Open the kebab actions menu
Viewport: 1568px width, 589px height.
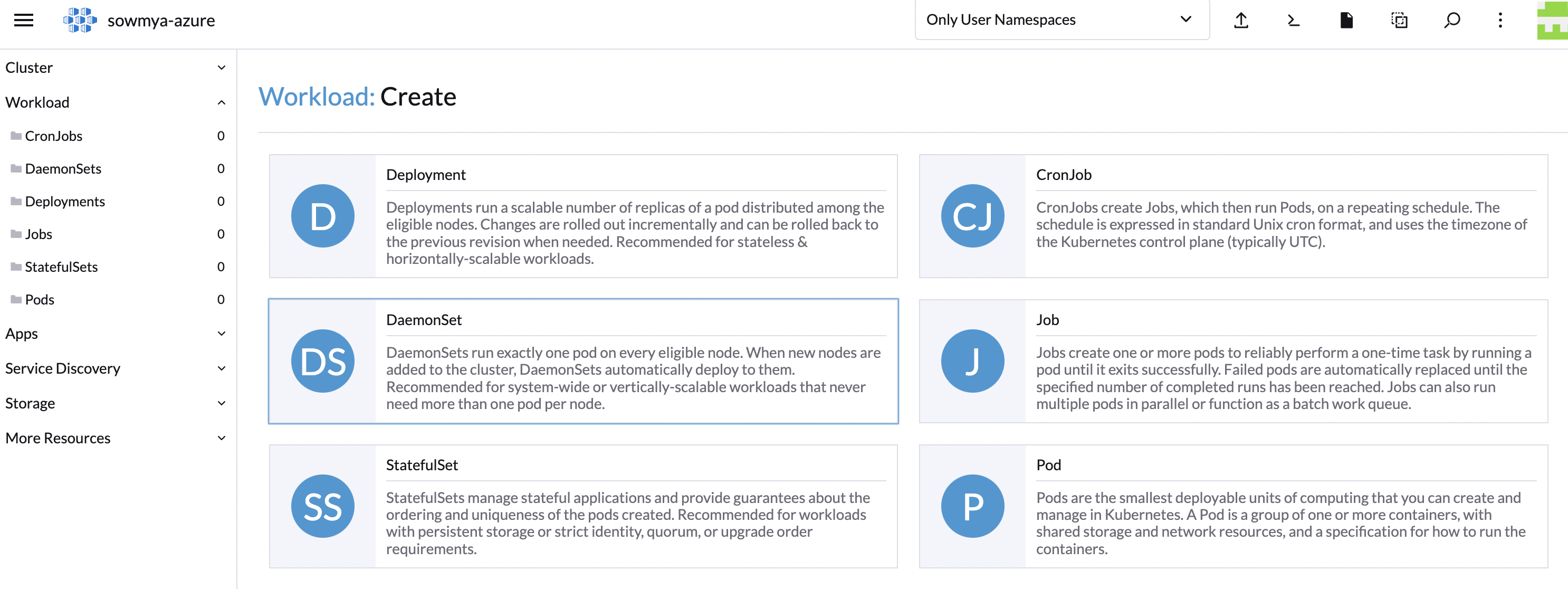[x=1500, y=20]
